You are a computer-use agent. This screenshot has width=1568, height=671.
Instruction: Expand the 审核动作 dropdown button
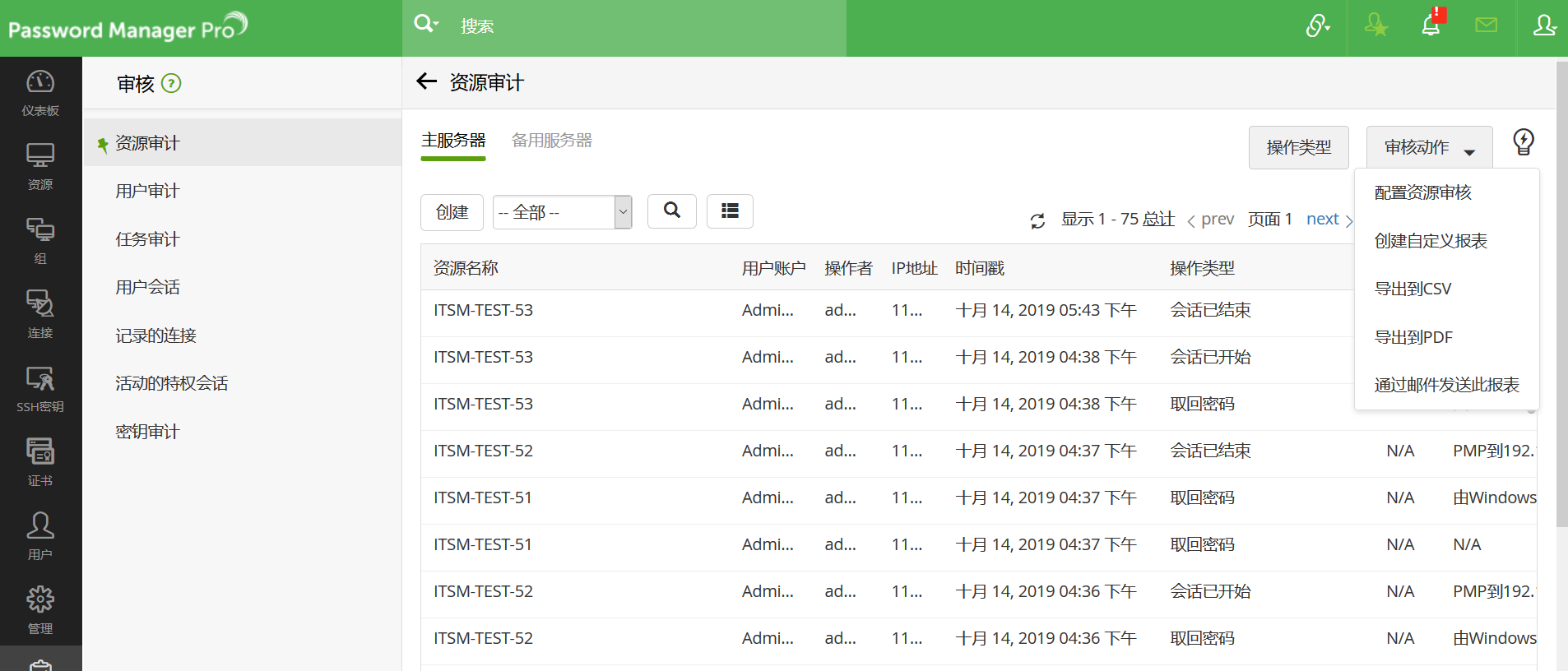1429,148
